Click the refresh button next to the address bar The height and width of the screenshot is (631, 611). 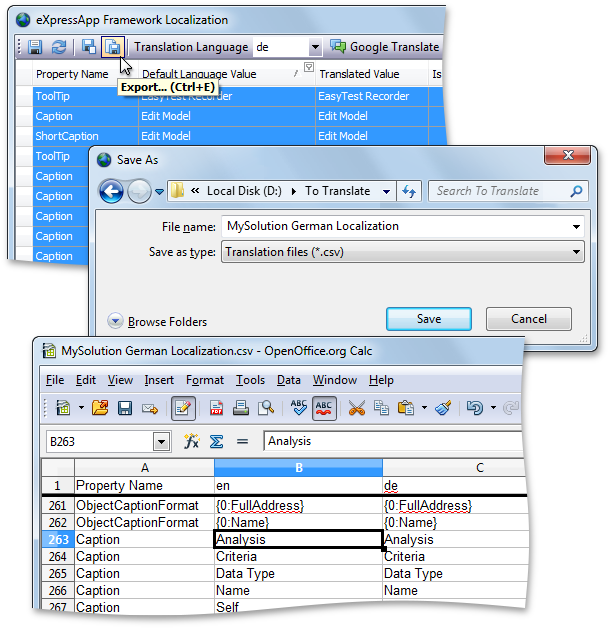409,191
